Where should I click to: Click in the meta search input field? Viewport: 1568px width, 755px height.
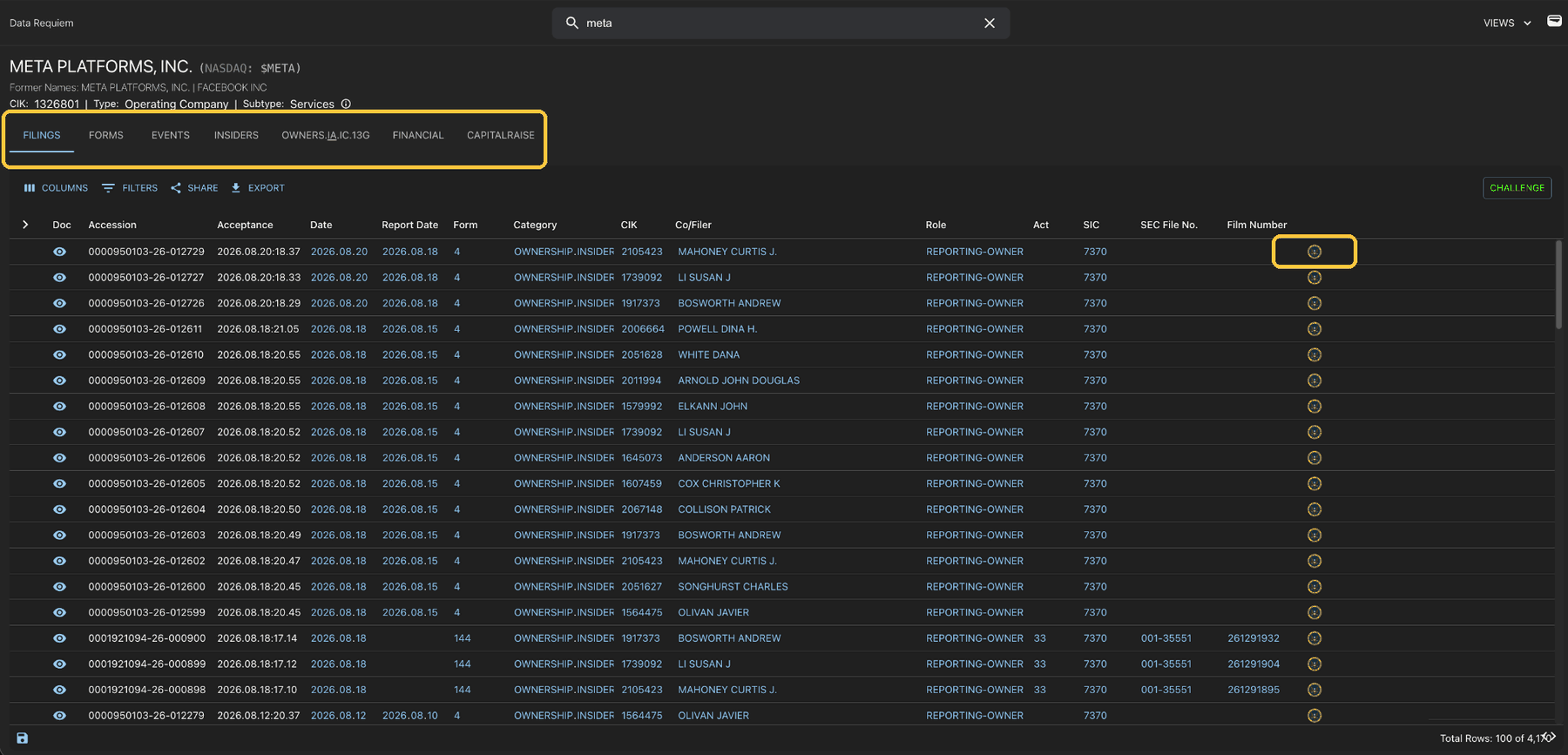(x=781, y=23)
